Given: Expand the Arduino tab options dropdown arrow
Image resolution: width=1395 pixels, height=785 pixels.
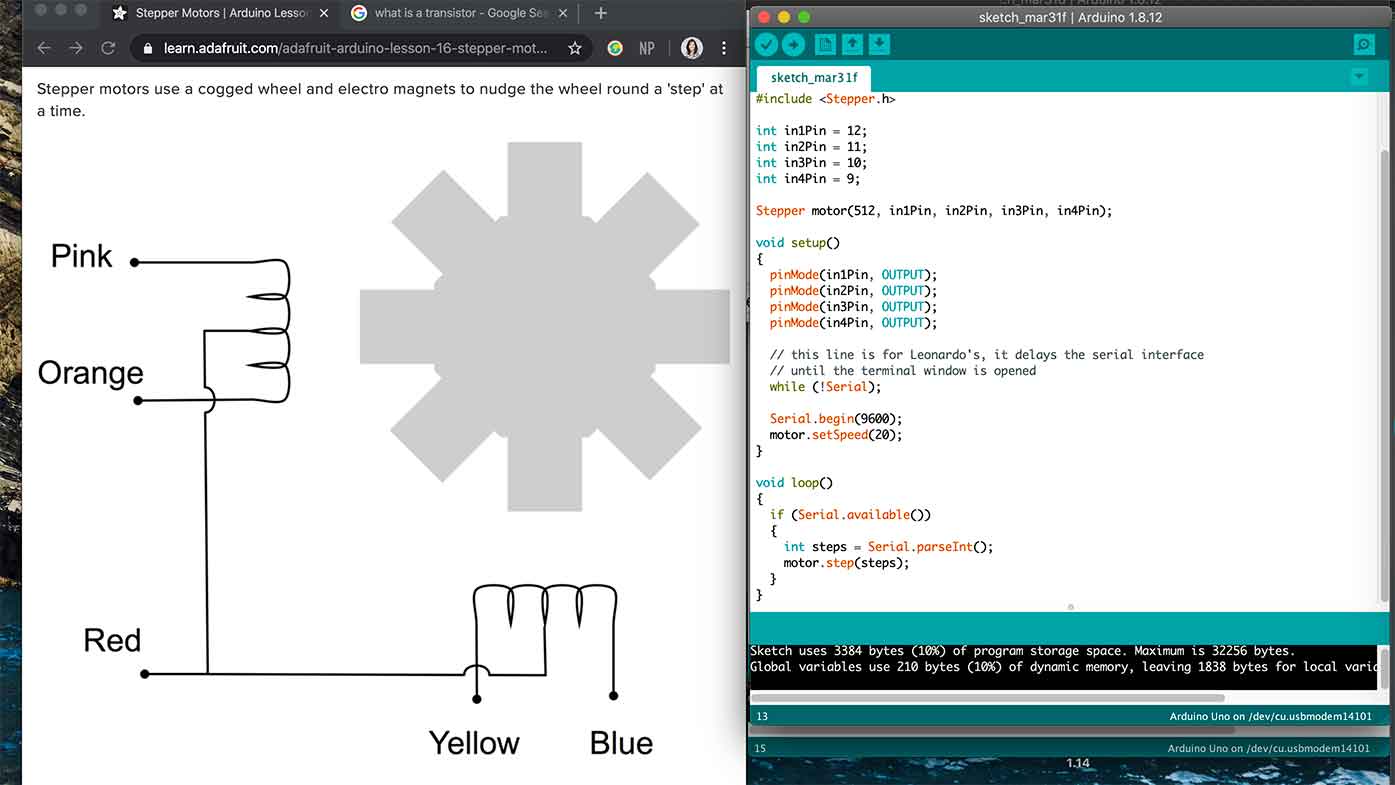Looking at the screenshot, I should tap(1358, 77).
